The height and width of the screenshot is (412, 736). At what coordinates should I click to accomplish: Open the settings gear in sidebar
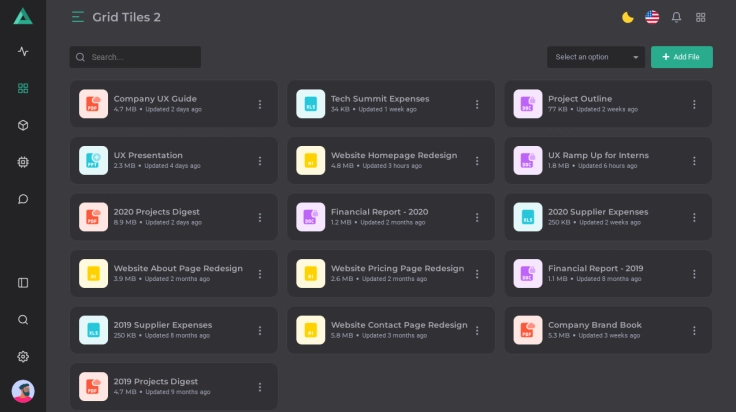(23, 357)
